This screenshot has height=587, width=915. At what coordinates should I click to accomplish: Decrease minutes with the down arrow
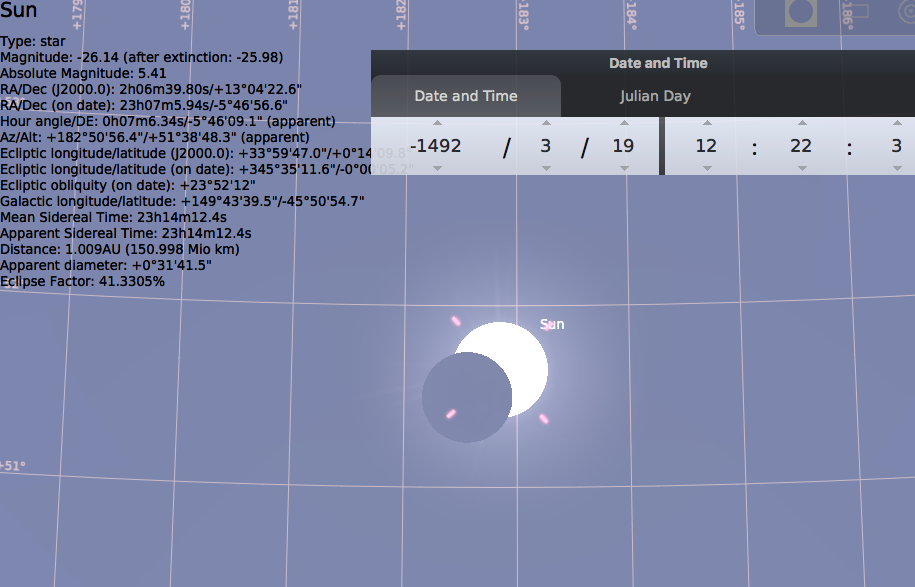click(x=801, y=168)
